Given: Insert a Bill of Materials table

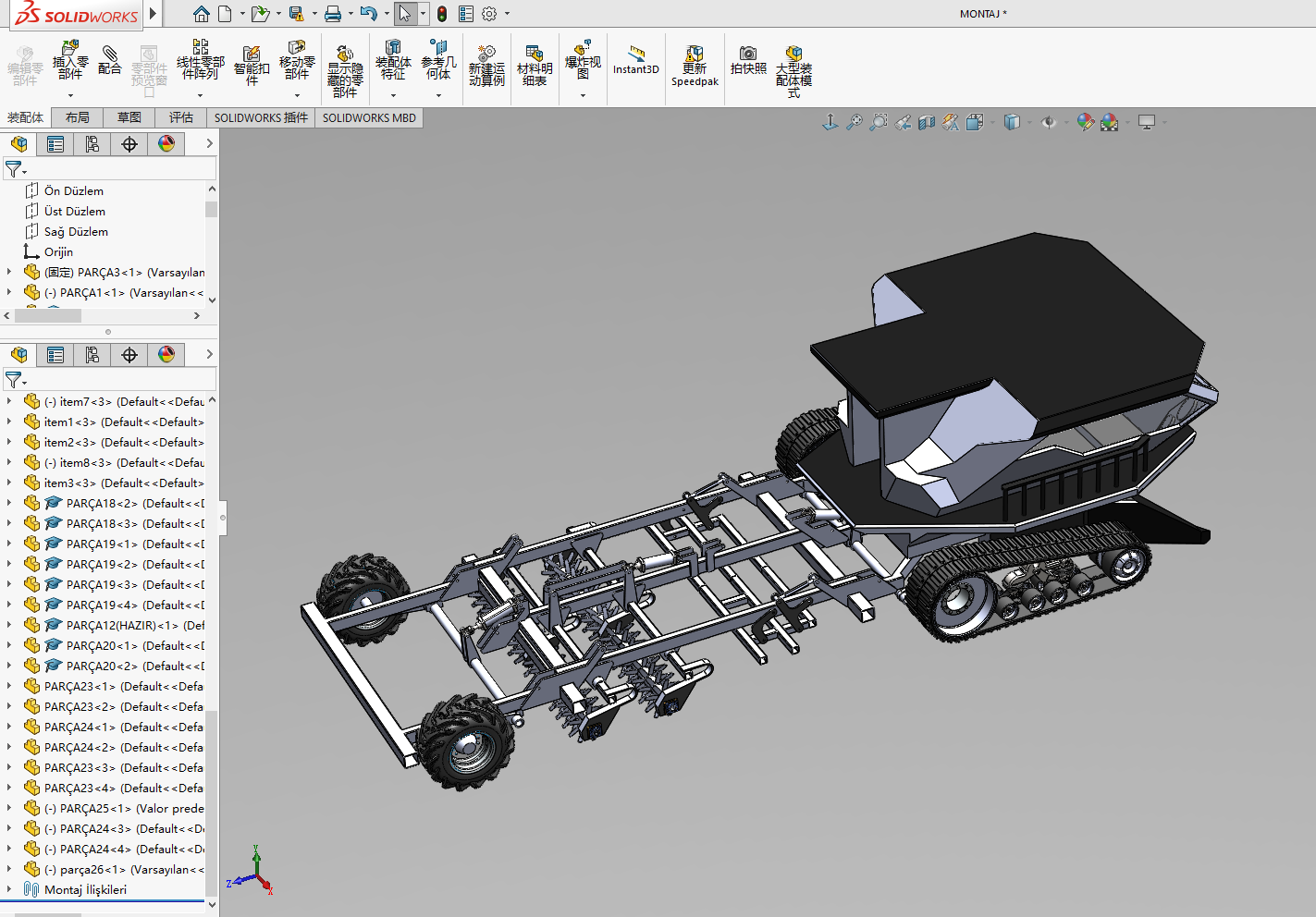Looking at the screenshot, I should (x=535, y=65).
